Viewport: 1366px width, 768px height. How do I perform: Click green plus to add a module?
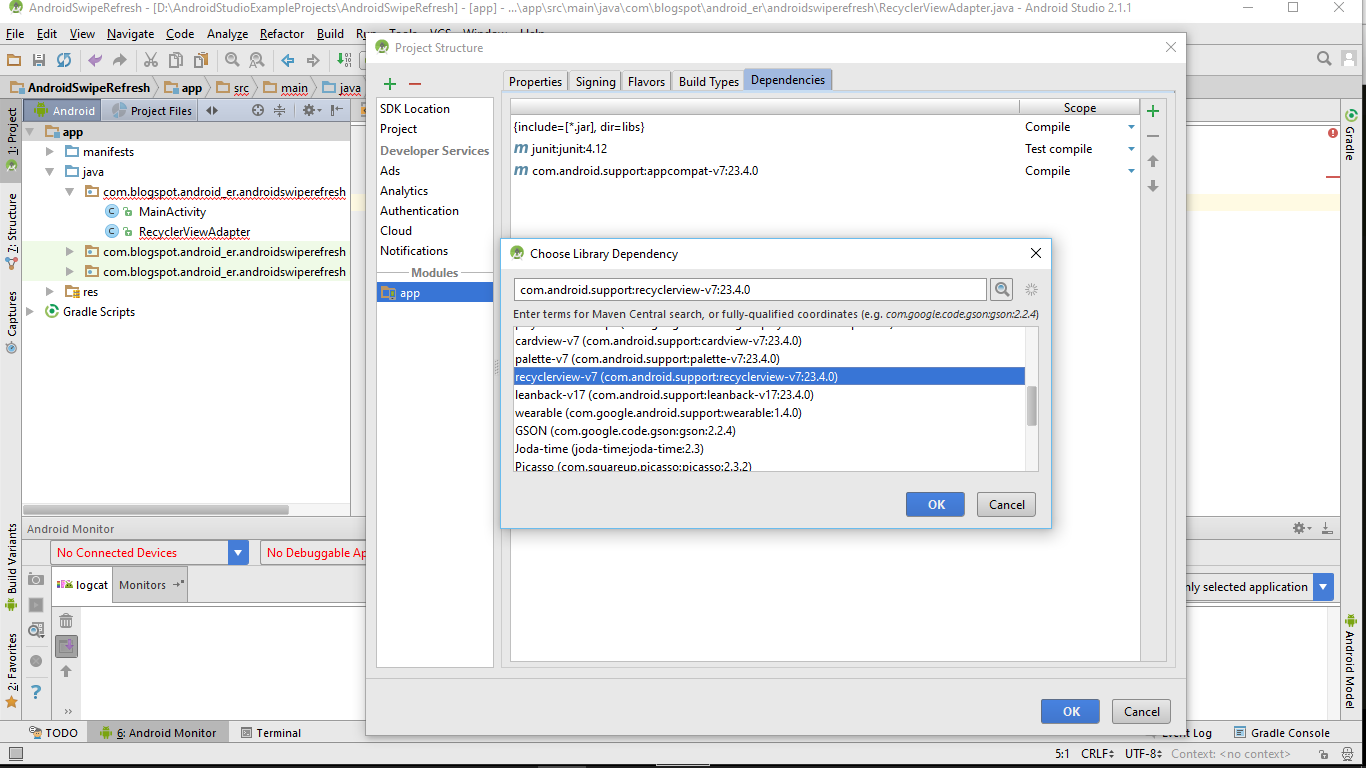click(390, 84)
